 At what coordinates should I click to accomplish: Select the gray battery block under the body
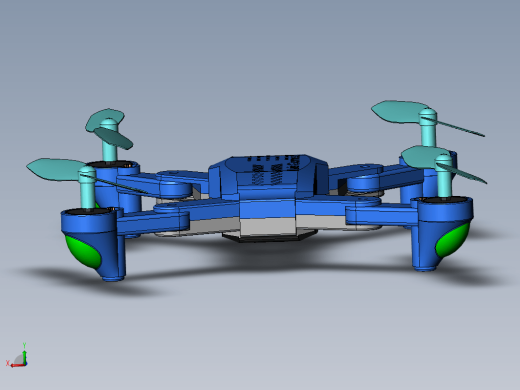268,226
